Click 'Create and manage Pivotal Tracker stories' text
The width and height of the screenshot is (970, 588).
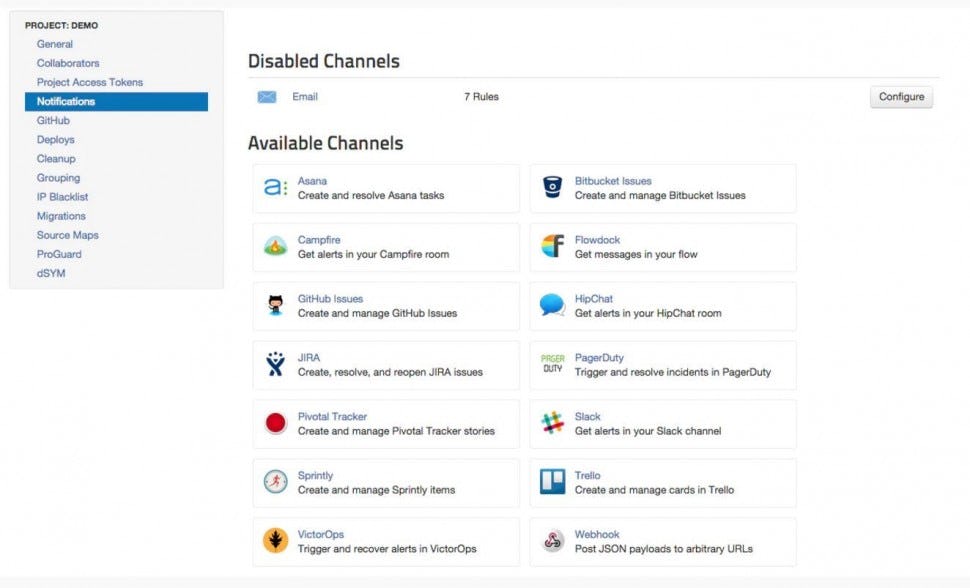tap(396, 431)
